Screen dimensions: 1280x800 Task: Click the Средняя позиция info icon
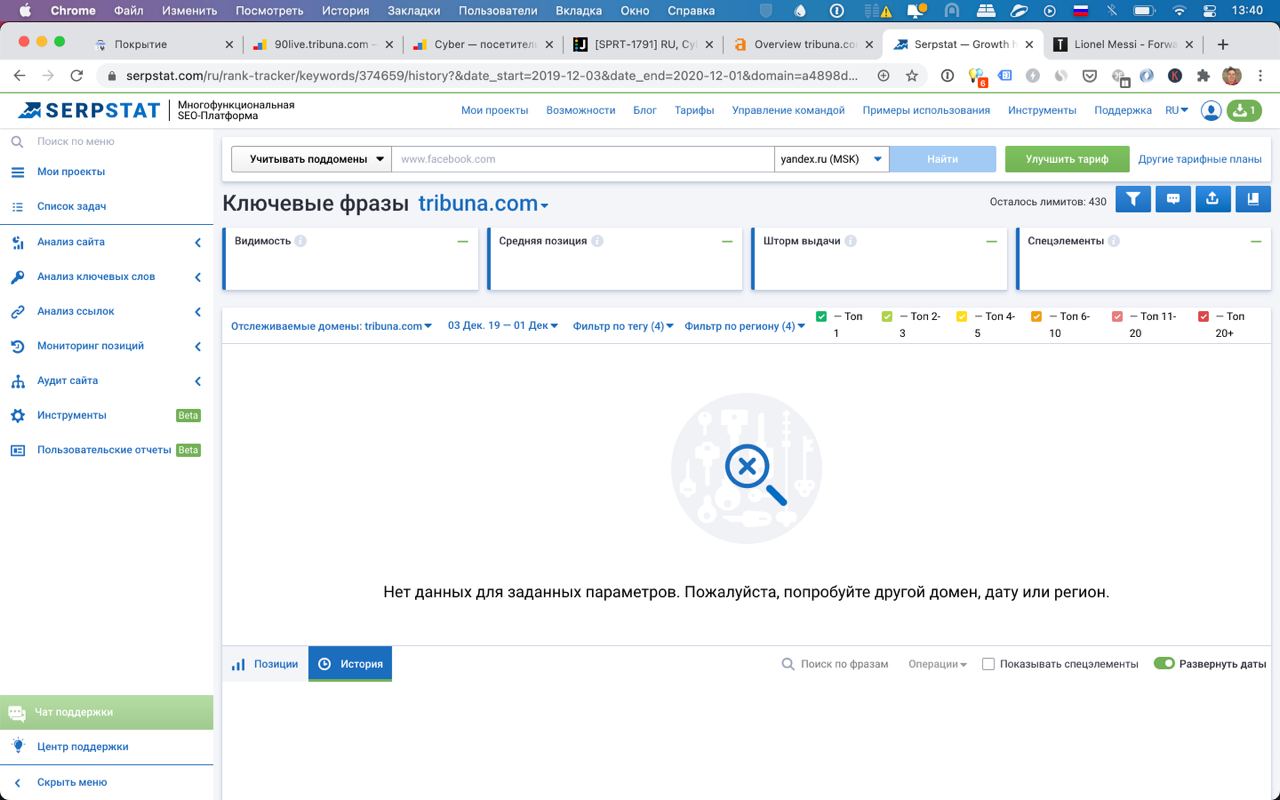tap(597, 241)
